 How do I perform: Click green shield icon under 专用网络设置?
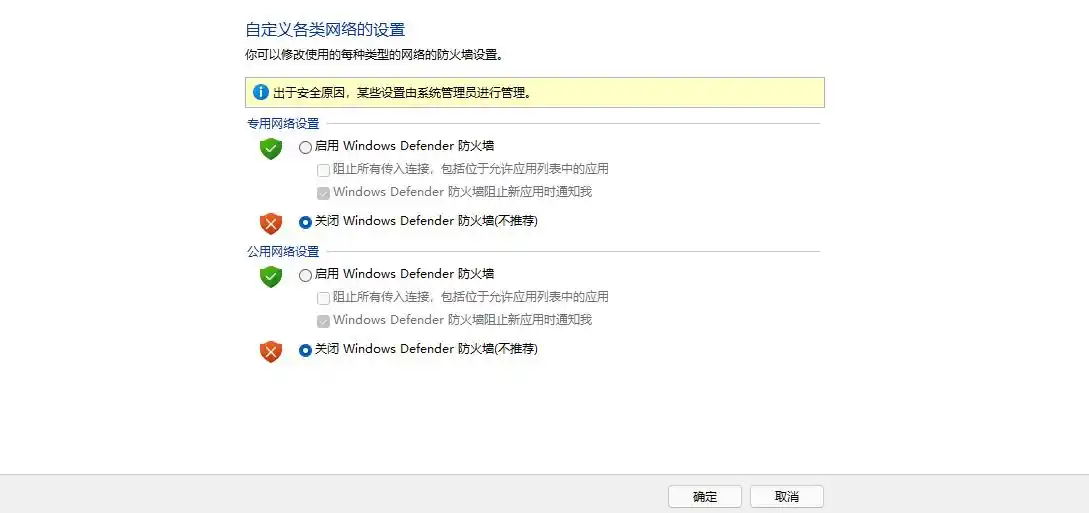[x=271, y=148]
